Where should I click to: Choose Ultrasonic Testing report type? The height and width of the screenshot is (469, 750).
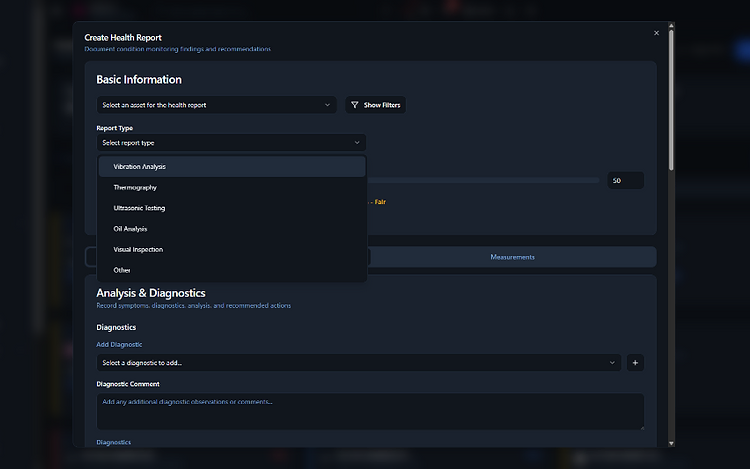232,208
